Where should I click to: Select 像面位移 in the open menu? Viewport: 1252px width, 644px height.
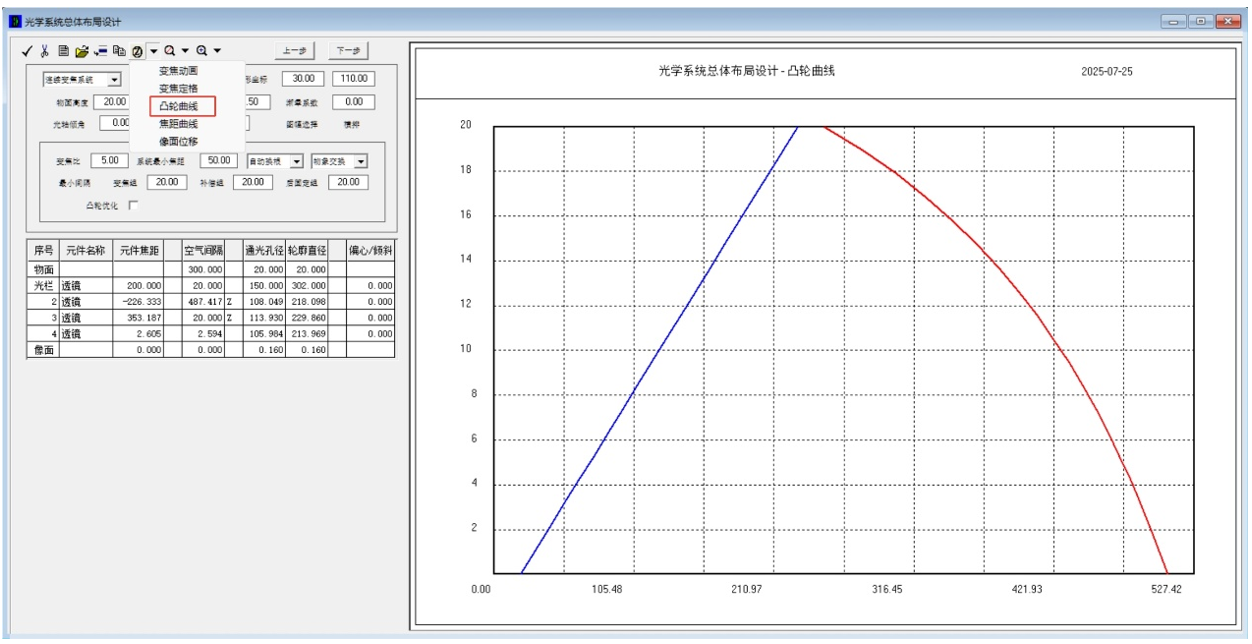[178, 141]
